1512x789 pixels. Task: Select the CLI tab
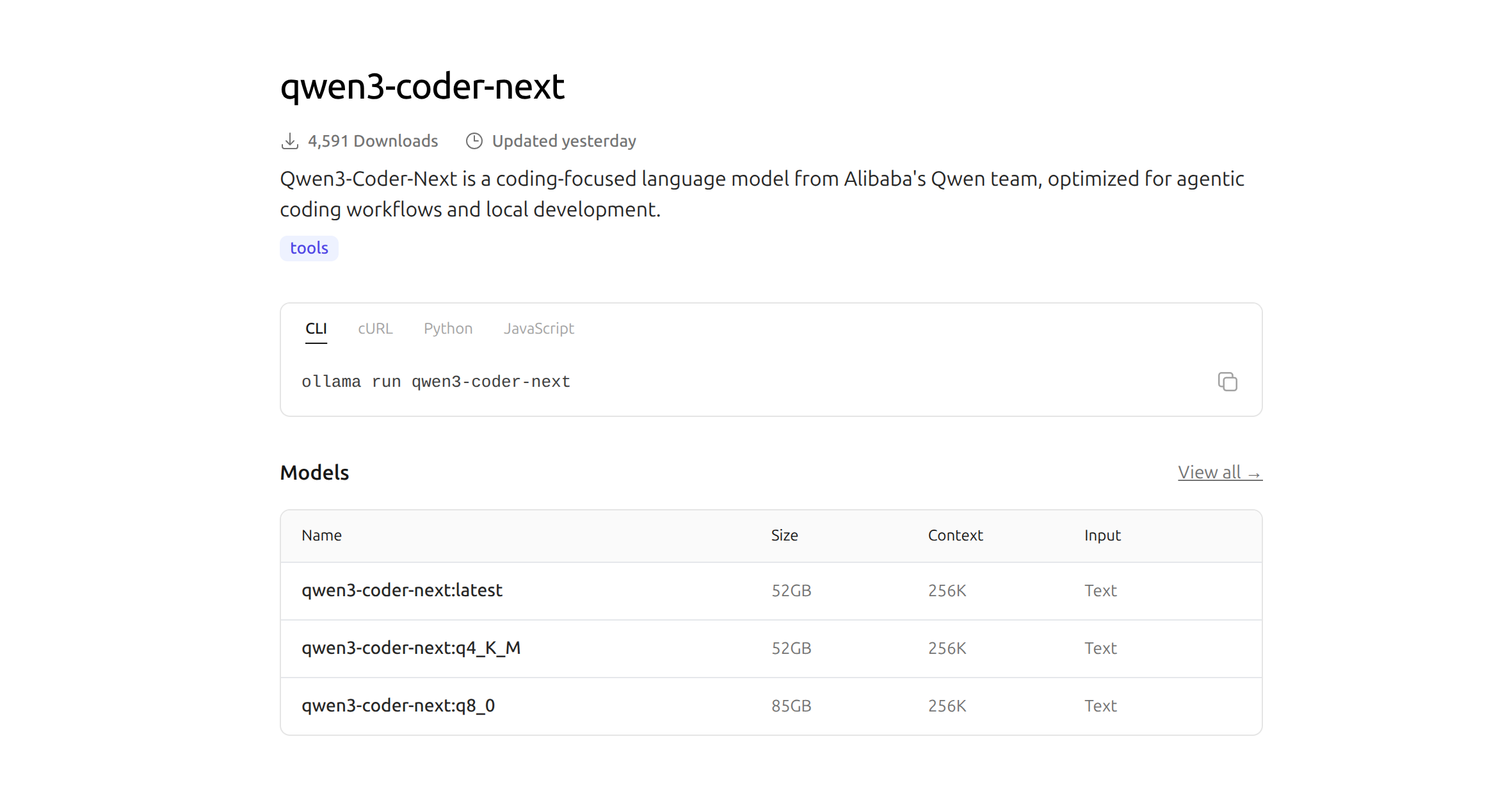(x=316, y=329)
